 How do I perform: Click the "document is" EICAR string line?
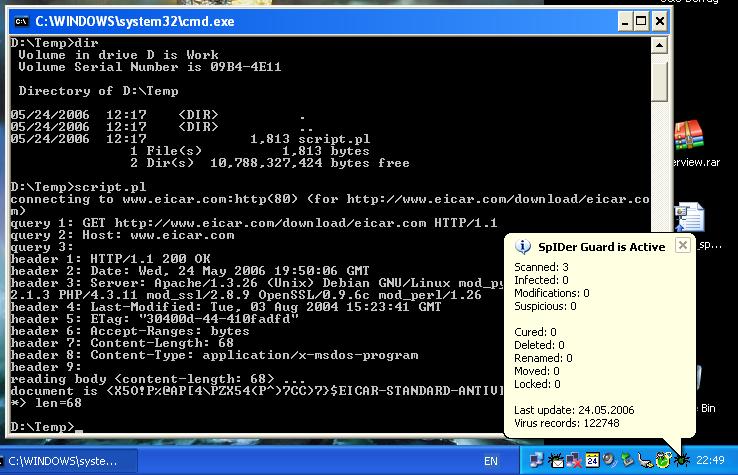pyautogui.click(x=257, y=391)
